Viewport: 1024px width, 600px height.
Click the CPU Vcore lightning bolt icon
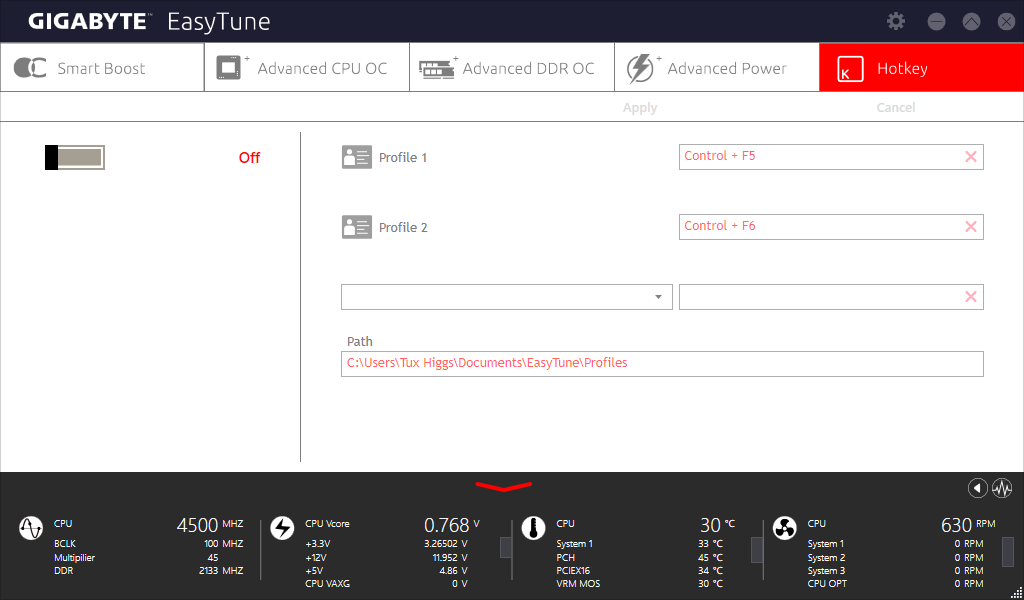282,528
